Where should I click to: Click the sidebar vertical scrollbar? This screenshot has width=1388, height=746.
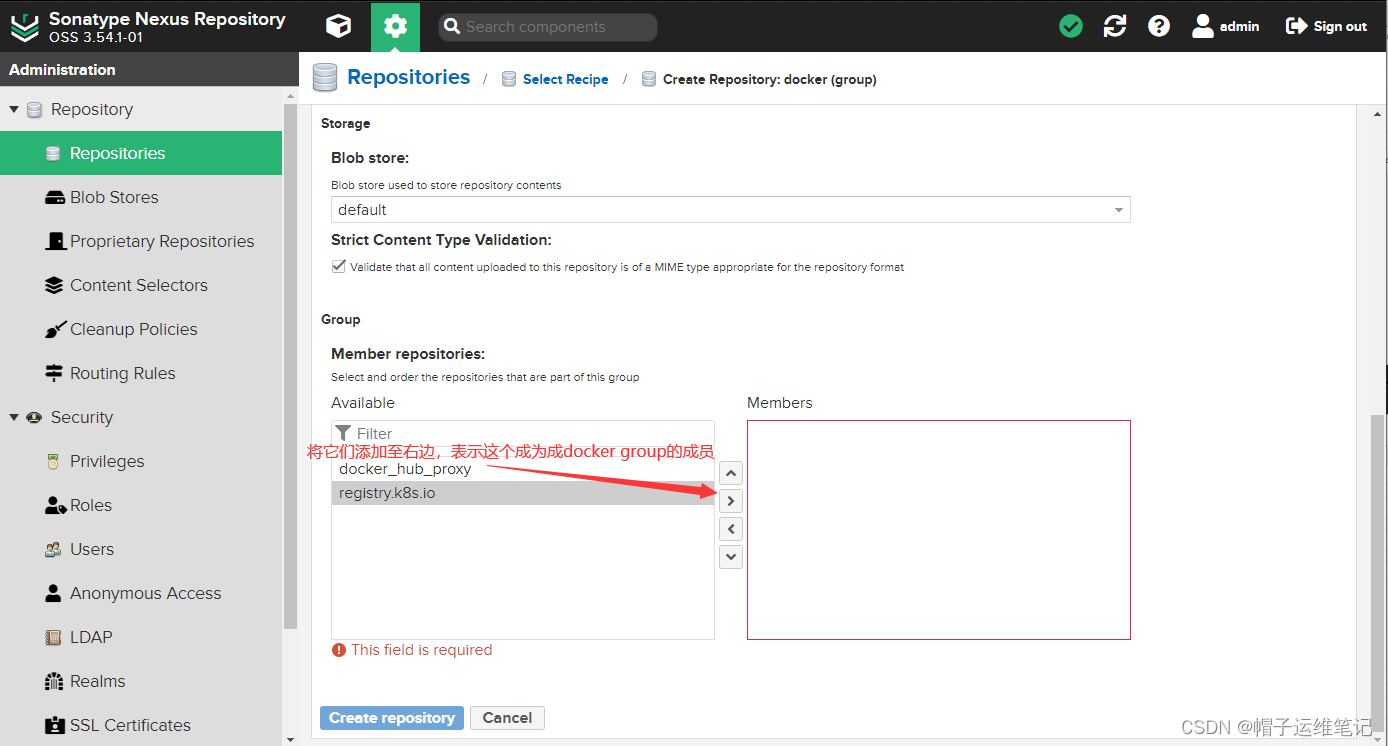point(290,365)
